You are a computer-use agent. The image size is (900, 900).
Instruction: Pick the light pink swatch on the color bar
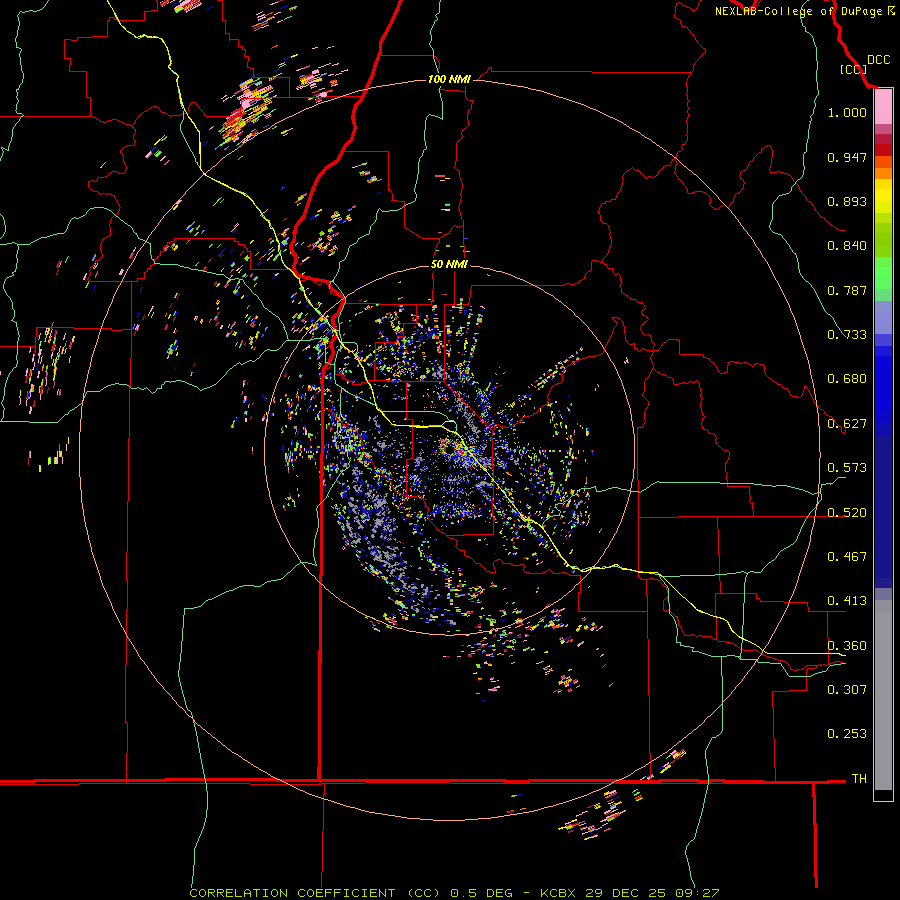pyautogui.click(x=883, y=107)
